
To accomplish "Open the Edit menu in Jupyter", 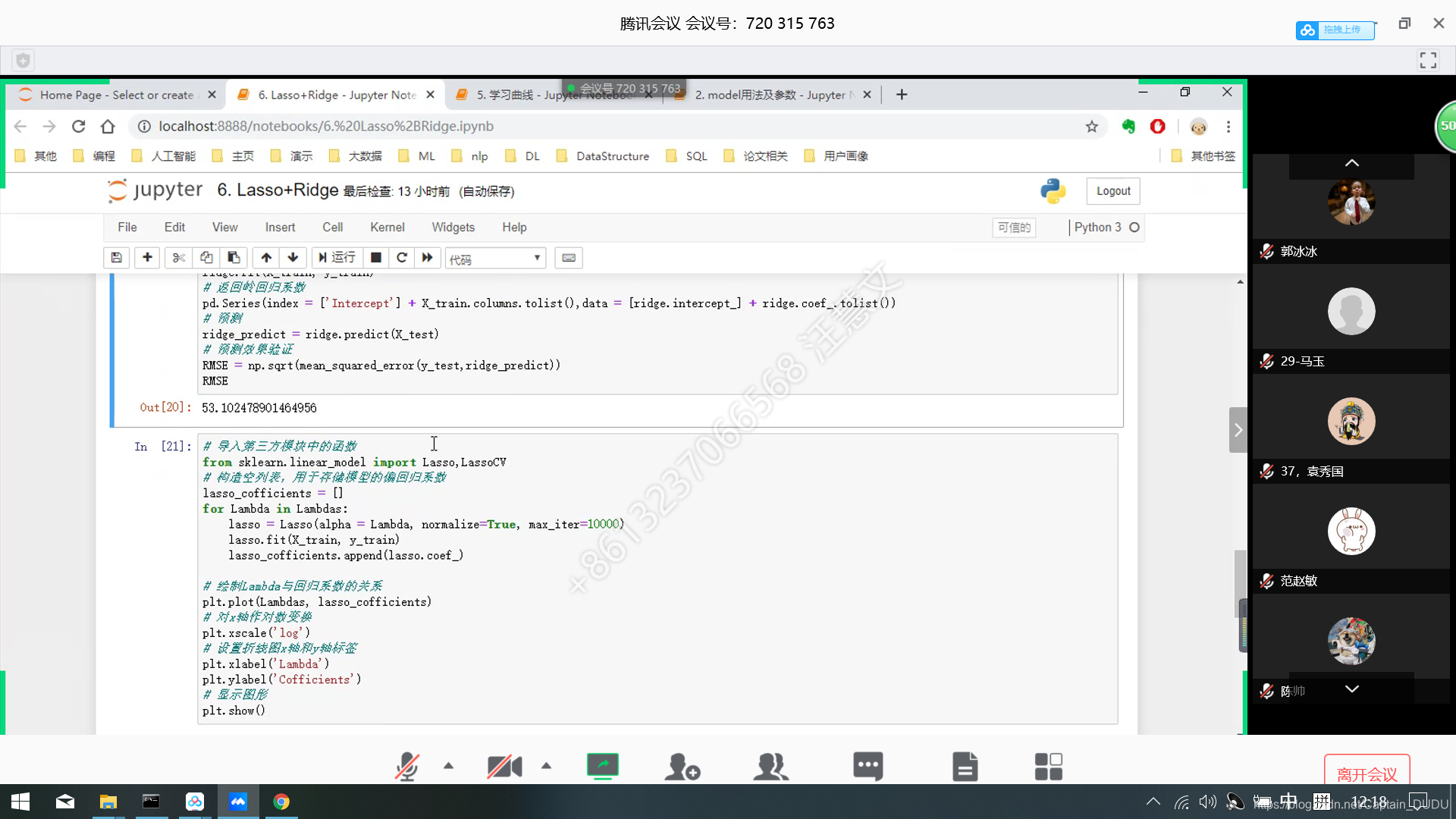I will pos(174,227).
